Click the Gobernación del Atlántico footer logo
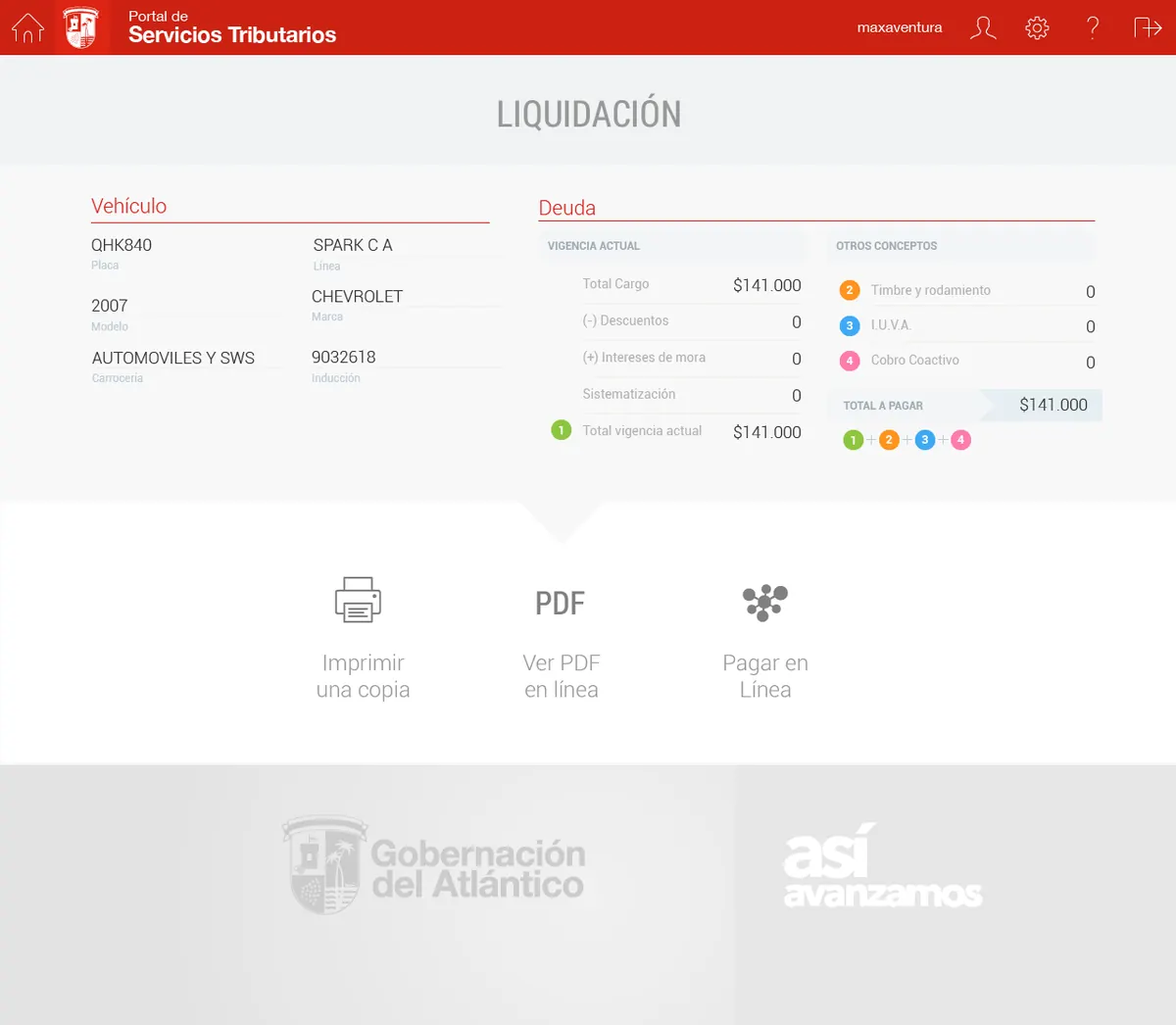 tap(433, 865)
